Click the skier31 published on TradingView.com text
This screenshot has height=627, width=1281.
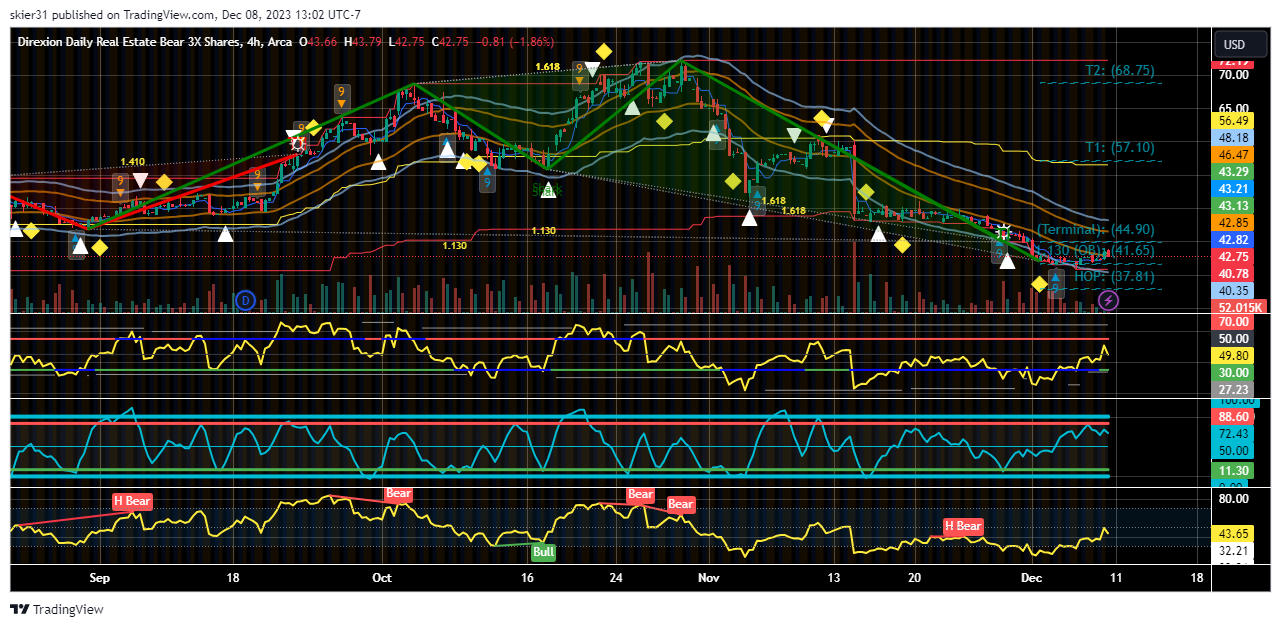112,14
